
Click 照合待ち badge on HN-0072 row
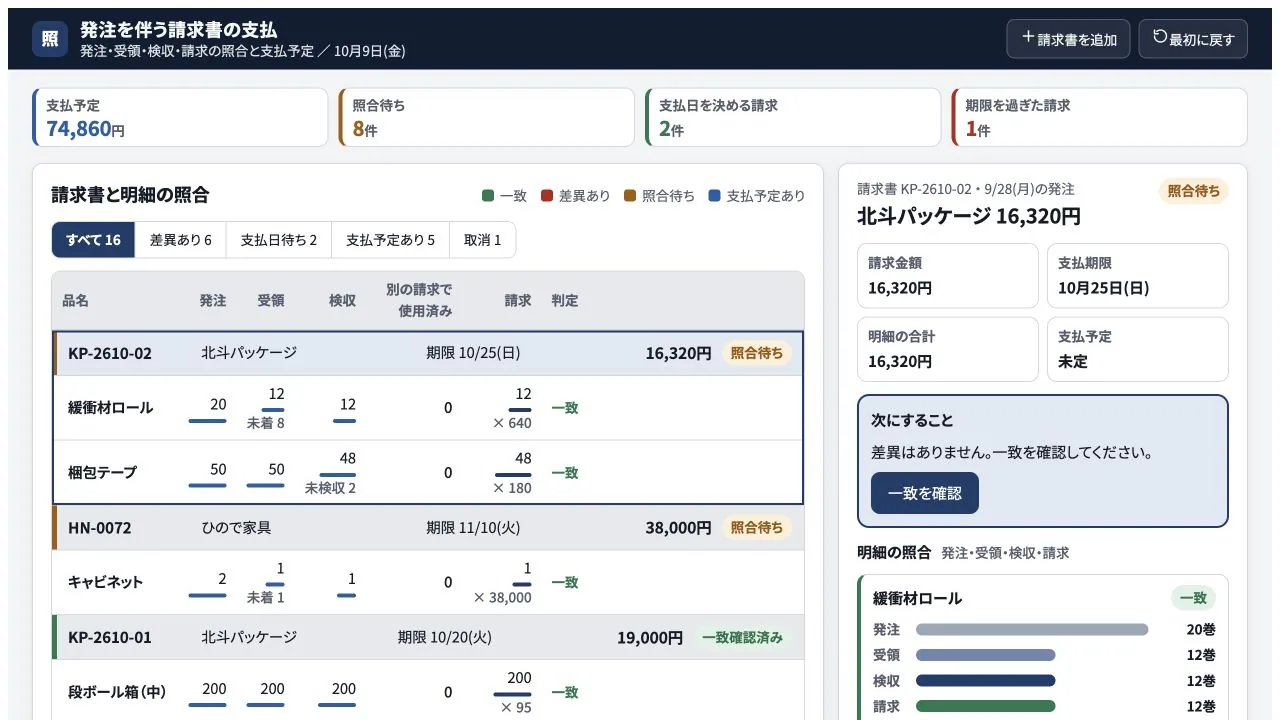pyautogui.click(x=757, y=528)
